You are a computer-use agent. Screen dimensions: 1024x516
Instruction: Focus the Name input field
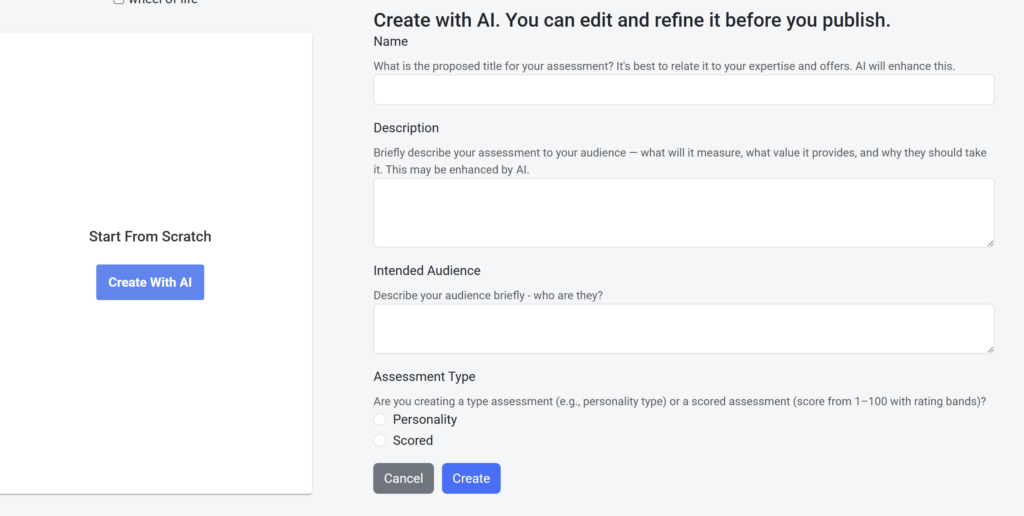coord(684,89)
